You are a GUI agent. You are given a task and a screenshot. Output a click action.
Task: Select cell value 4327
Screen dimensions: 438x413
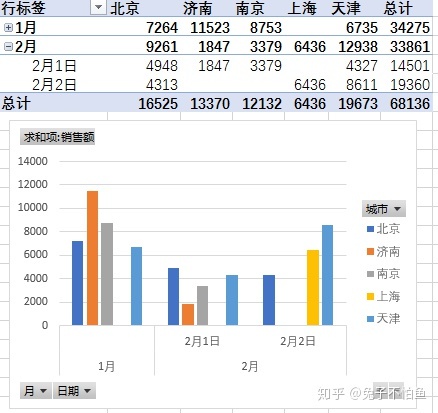coord(362,66)
